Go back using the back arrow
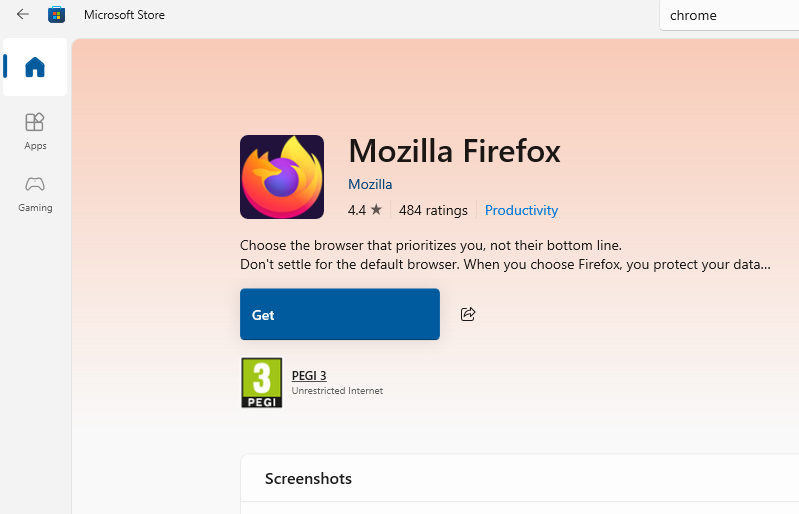799x514 pixels. (23, 14)
